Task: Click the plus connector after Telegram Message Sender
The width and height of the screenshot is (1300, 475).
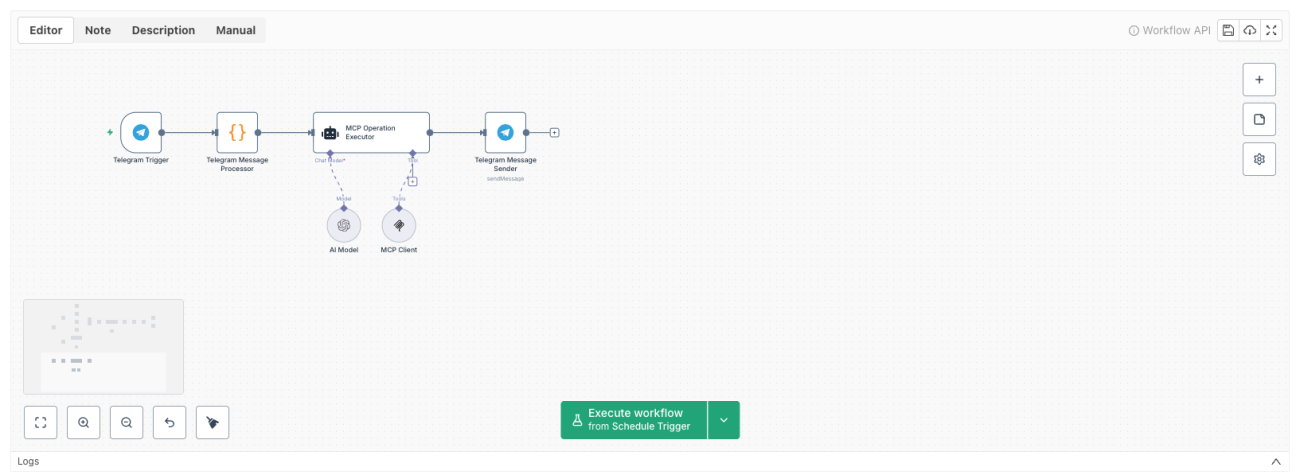Action: pyautogui.click(x=554, y=132)
